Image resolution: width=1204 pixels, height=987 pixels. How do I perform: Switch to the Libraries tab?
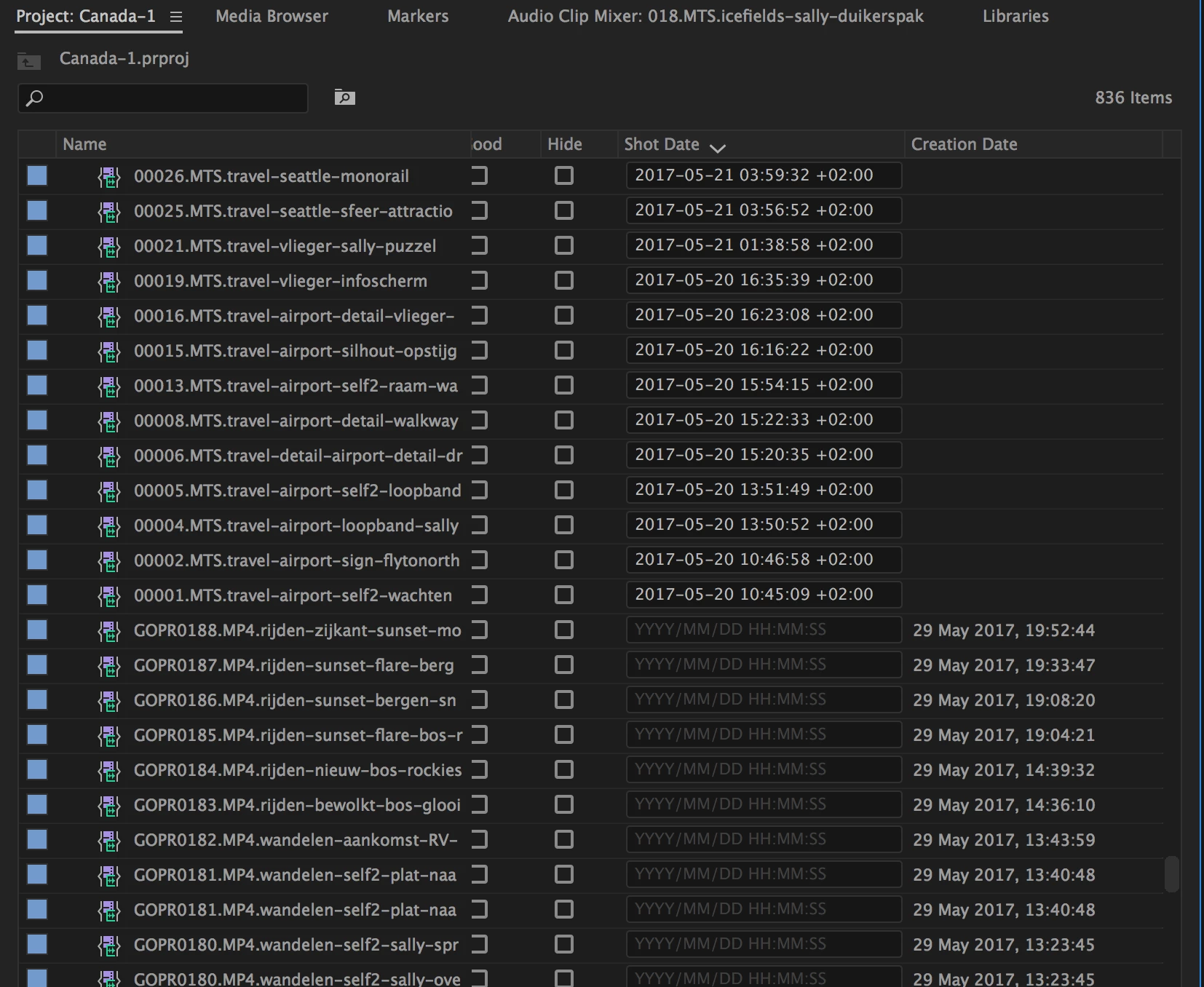1015,16
